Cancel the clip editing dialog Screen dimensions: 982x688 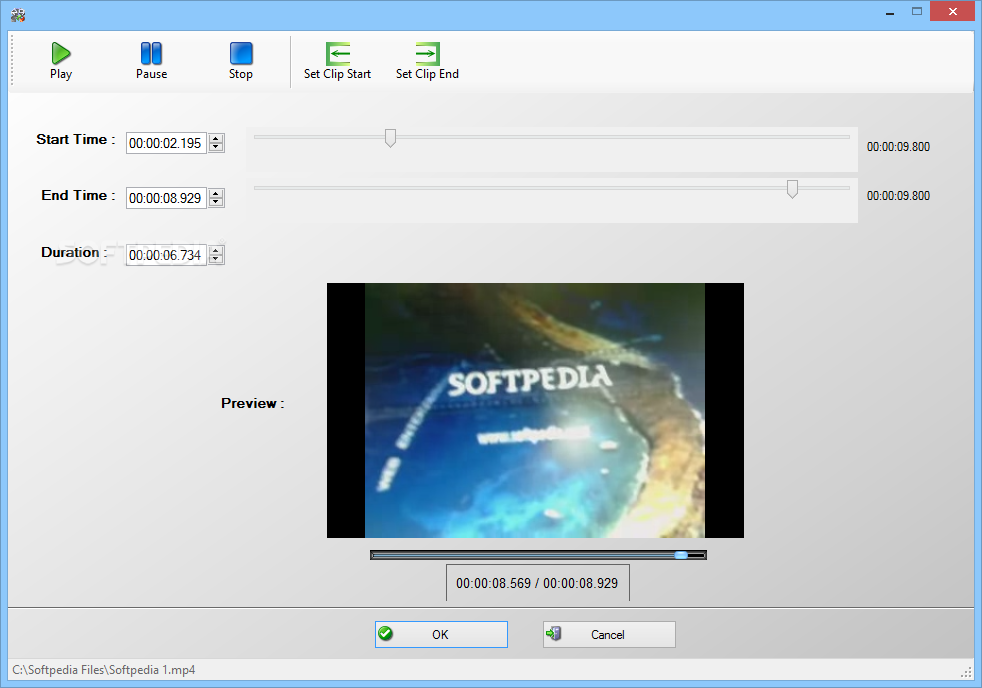pyautogui.click(x=609, y=634)
